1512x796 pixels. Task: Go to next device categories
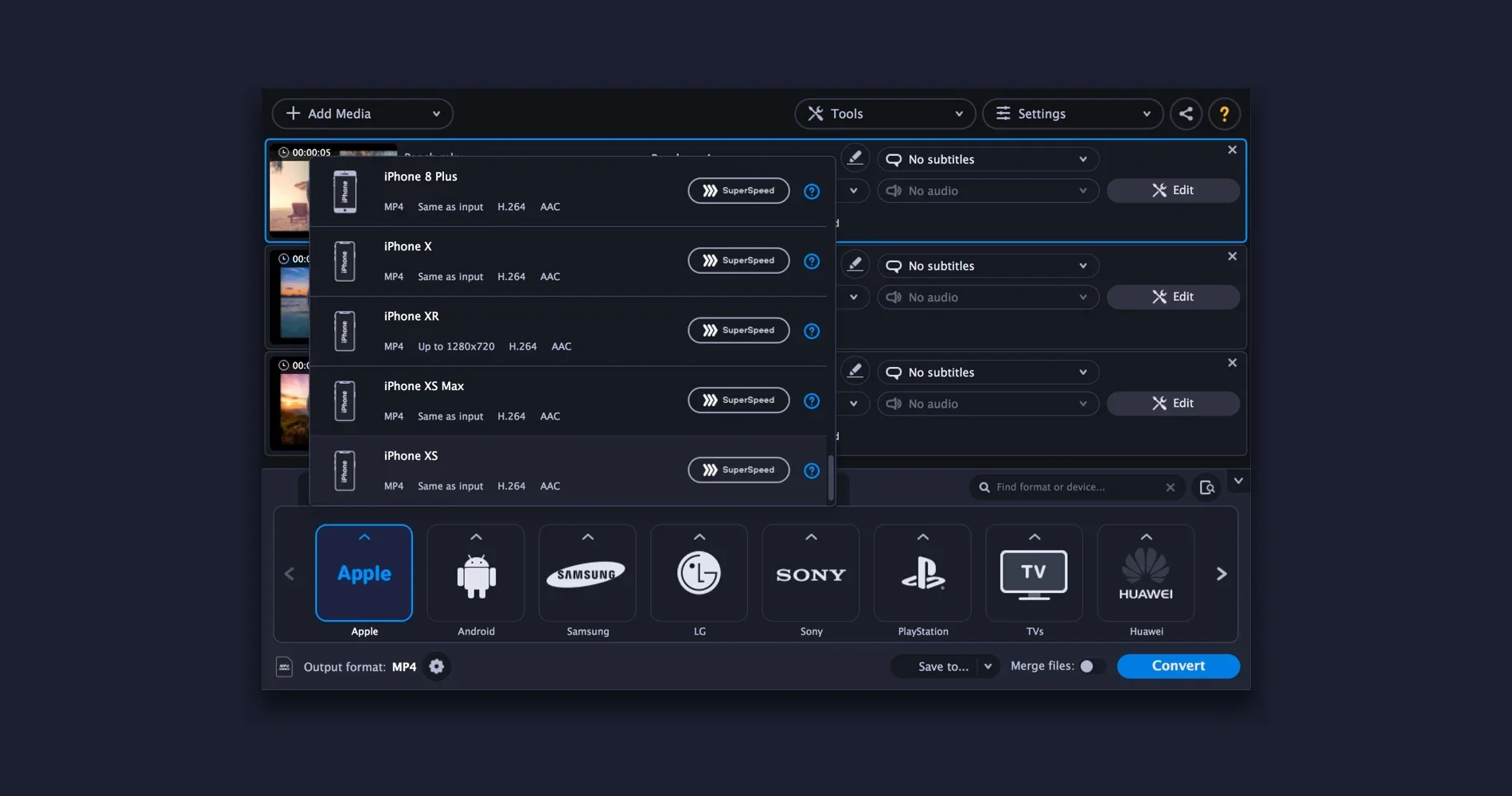click(1222, 574)
